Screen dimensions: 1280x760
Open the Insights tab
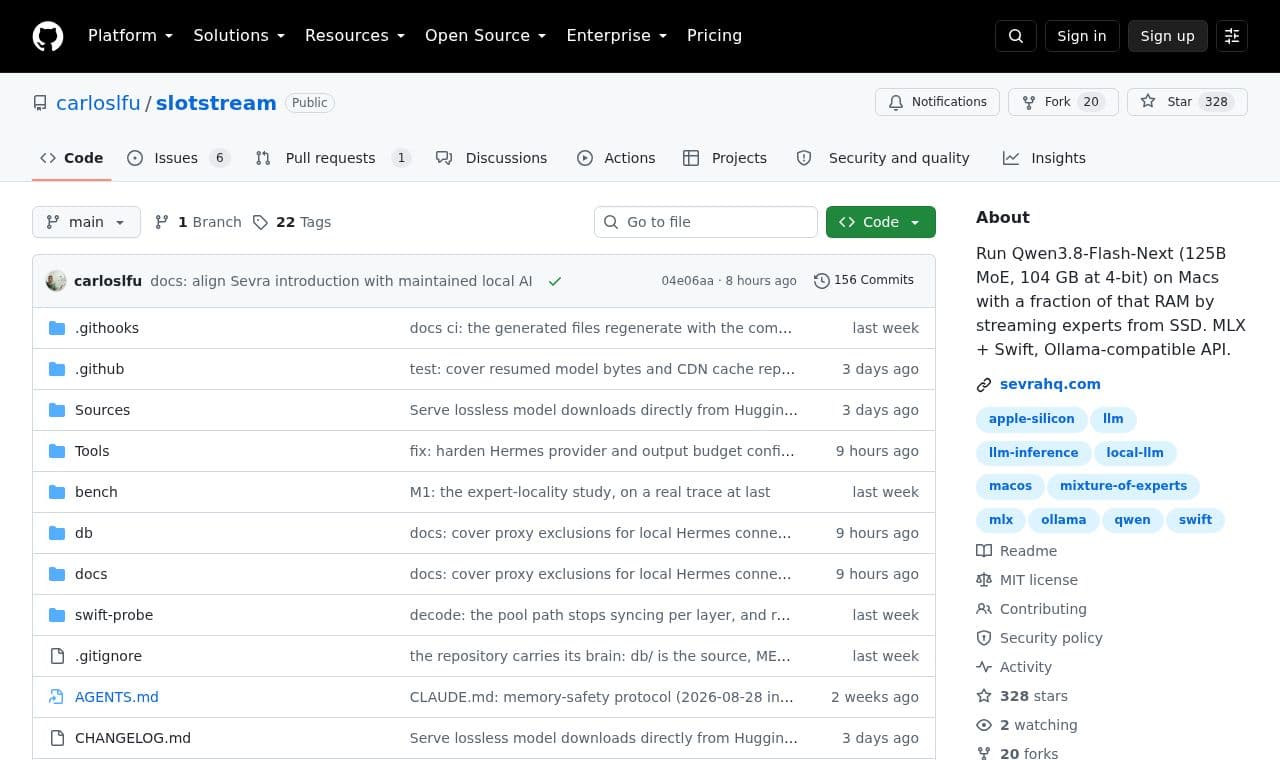(x=1044, y=158)
